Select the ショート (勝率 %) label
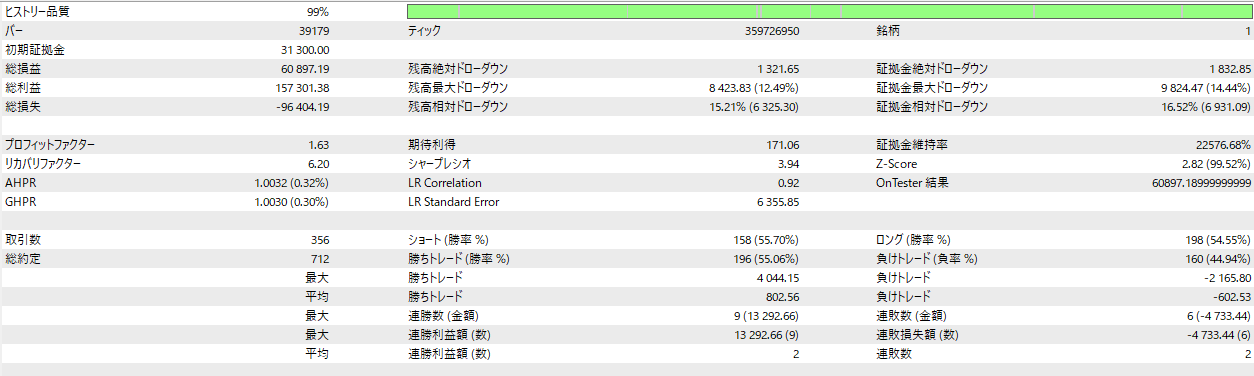The width and height of the screenshot is (1254, 376). (448, 240)
